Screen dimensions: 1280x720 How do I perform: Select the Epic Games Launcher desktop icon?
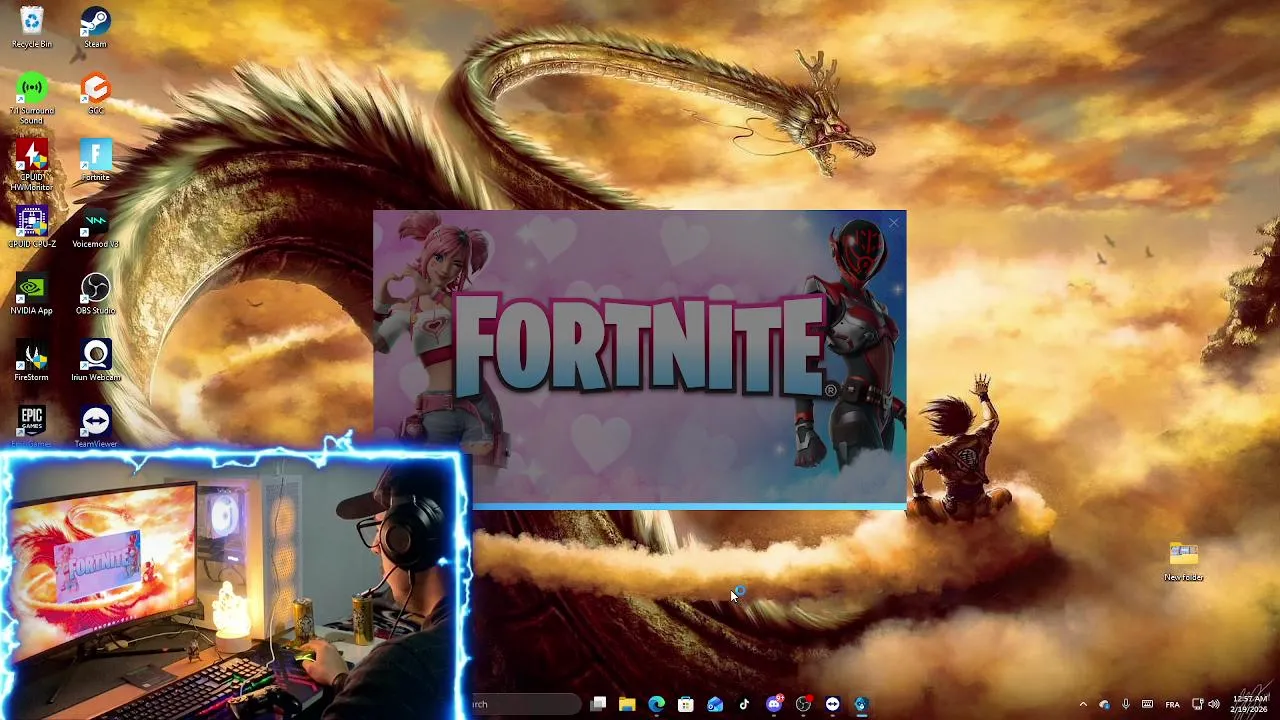pyautogui.click(x=31, y=426)
